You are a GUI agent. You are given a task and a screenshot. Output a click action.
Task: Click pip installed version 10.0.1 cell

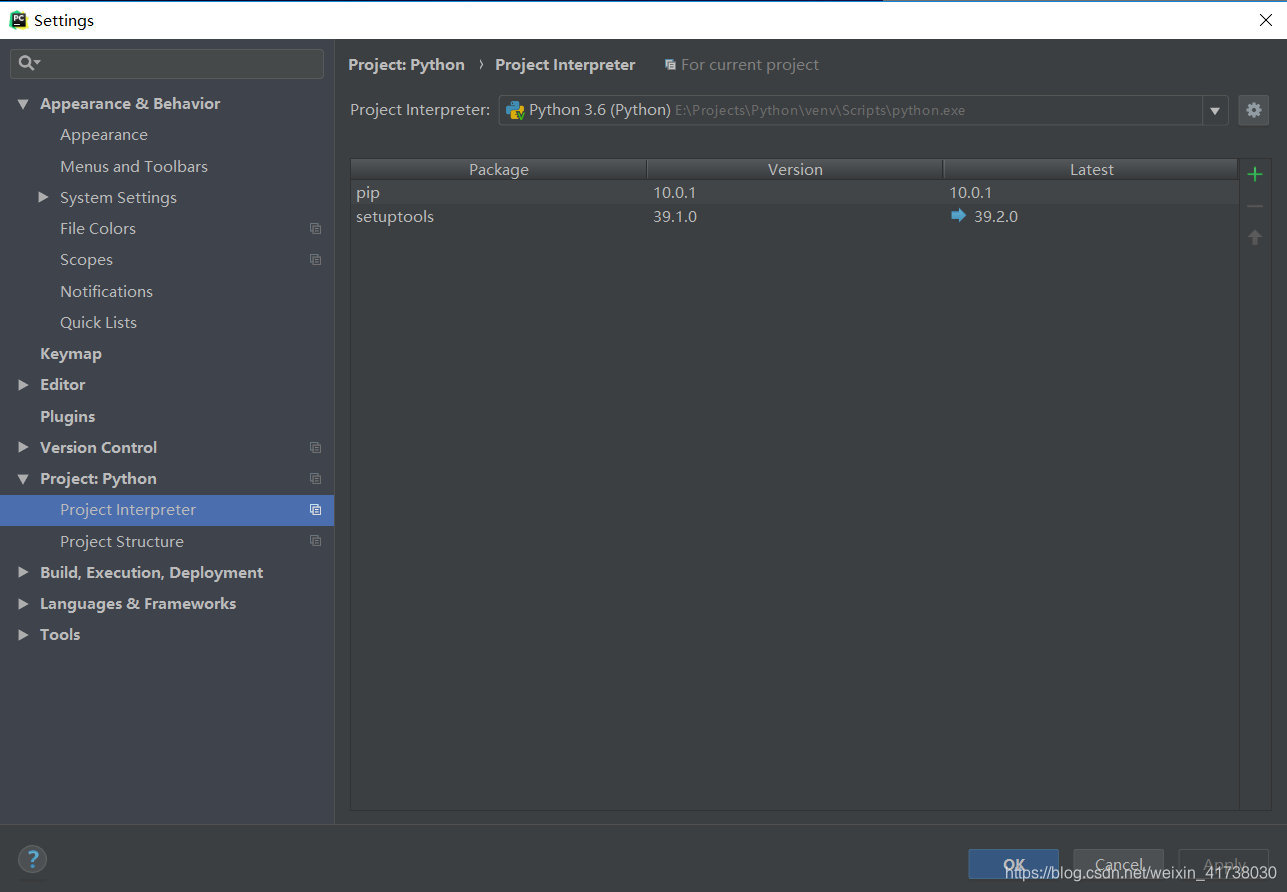[x=675, y=193]
